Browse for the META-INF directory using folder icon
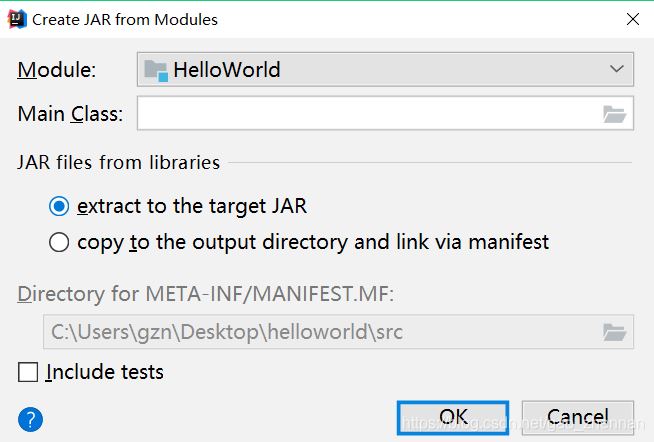 coord(615,331)
